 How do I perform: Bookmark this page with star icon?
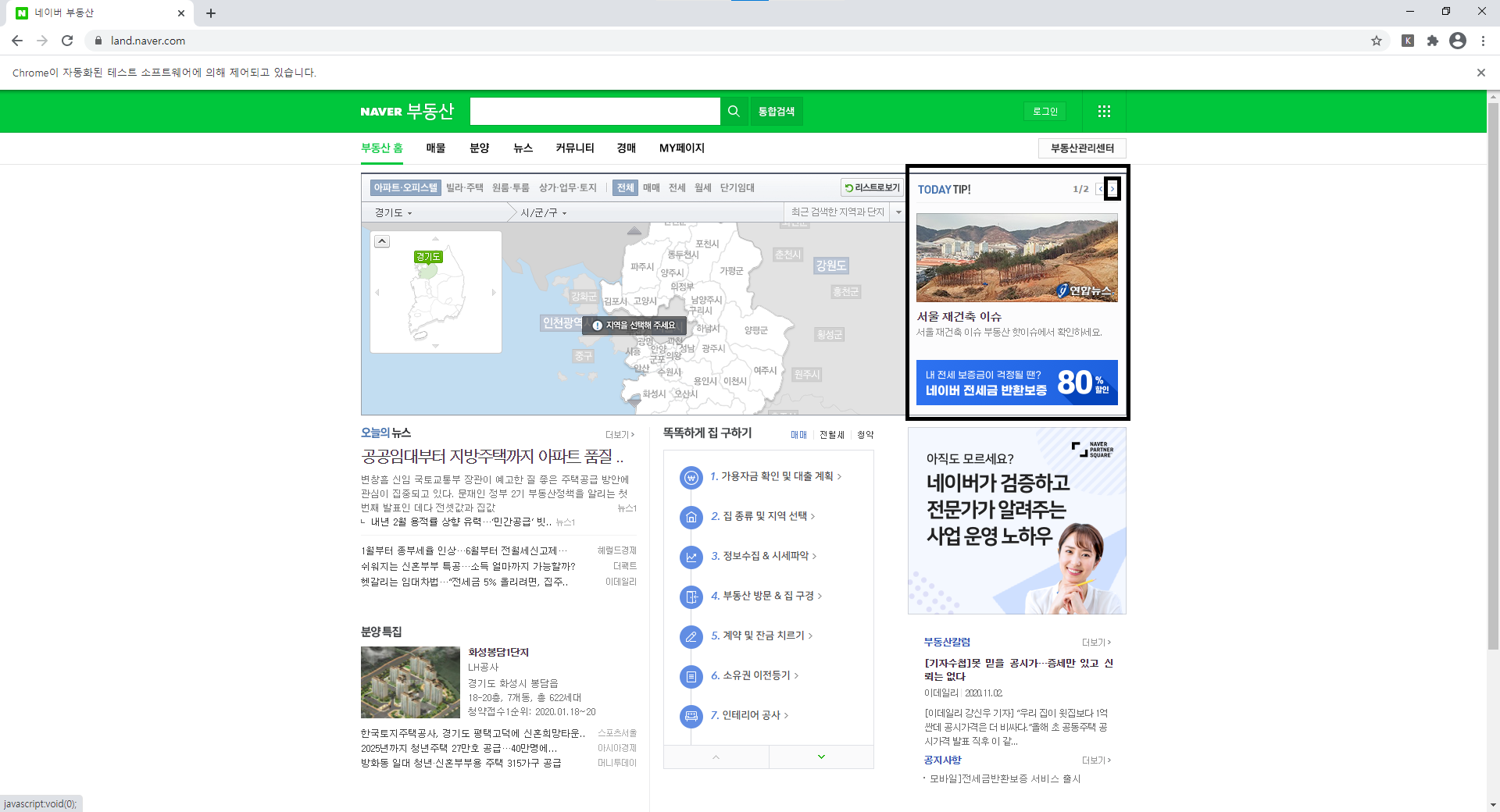[1377, 41]
